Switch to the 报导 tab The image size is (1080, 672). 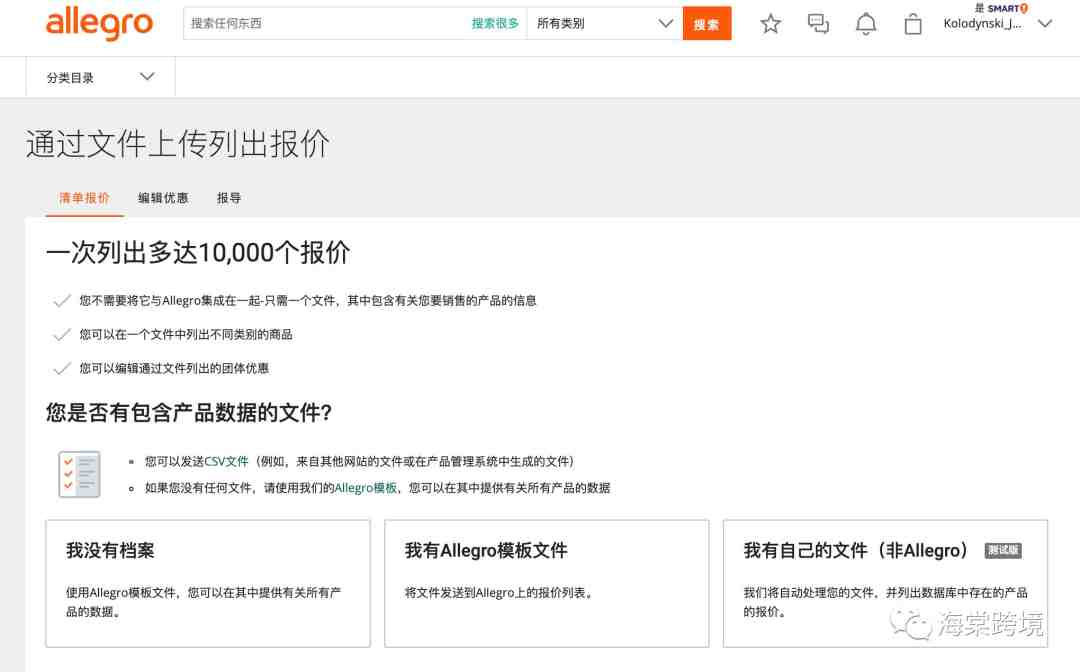[x=229, y=198]
